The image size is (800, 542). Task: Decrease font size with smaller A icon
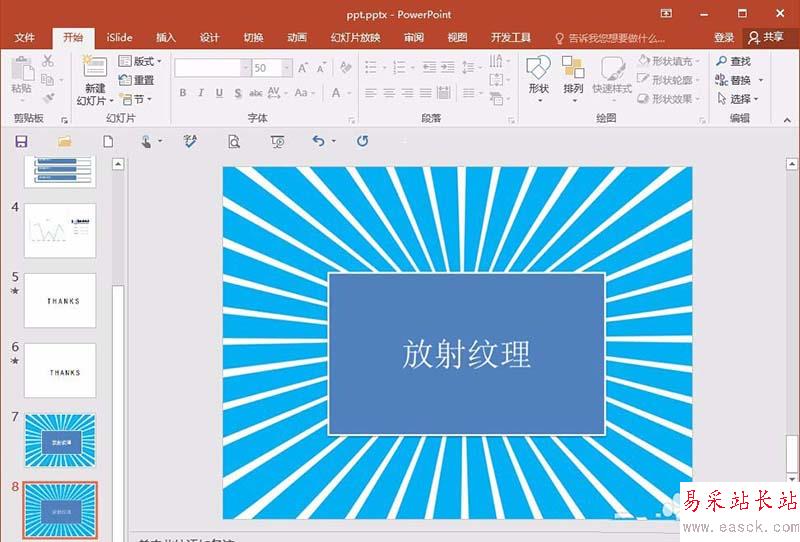pyautogui.click(x=321, y=67)
